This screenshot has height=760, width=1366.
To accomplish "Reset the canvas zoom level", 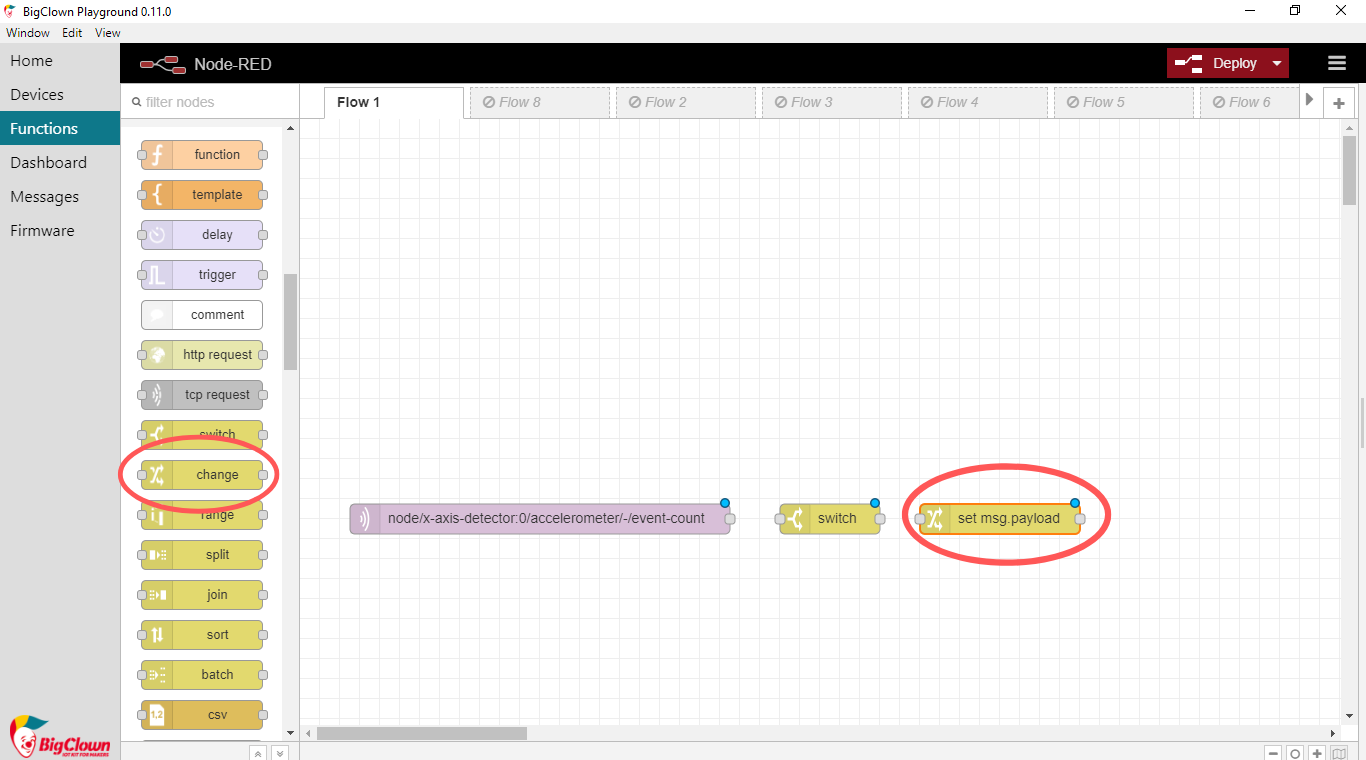I will [x=1295, y=754].
